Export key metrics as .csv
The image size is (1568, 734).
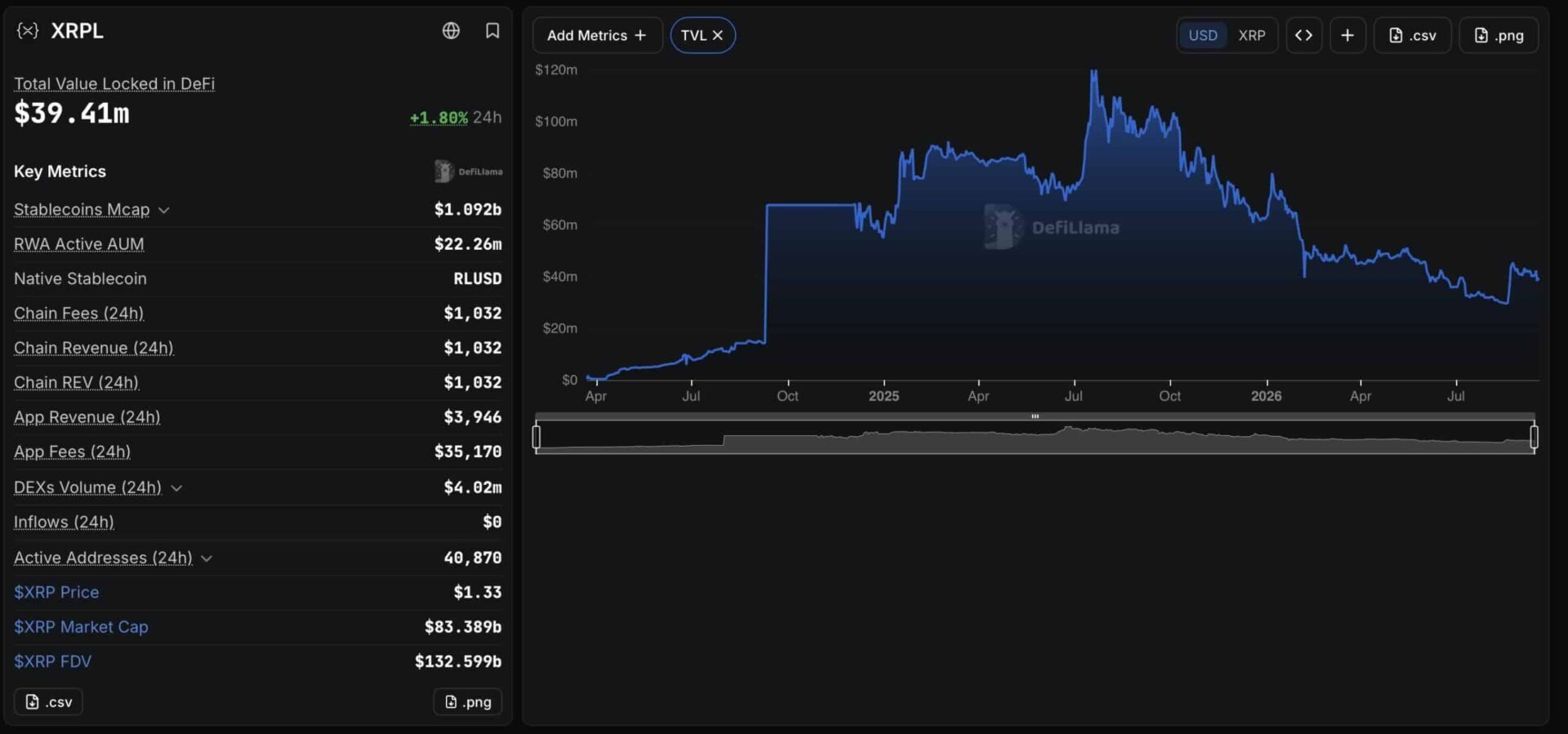48,702
